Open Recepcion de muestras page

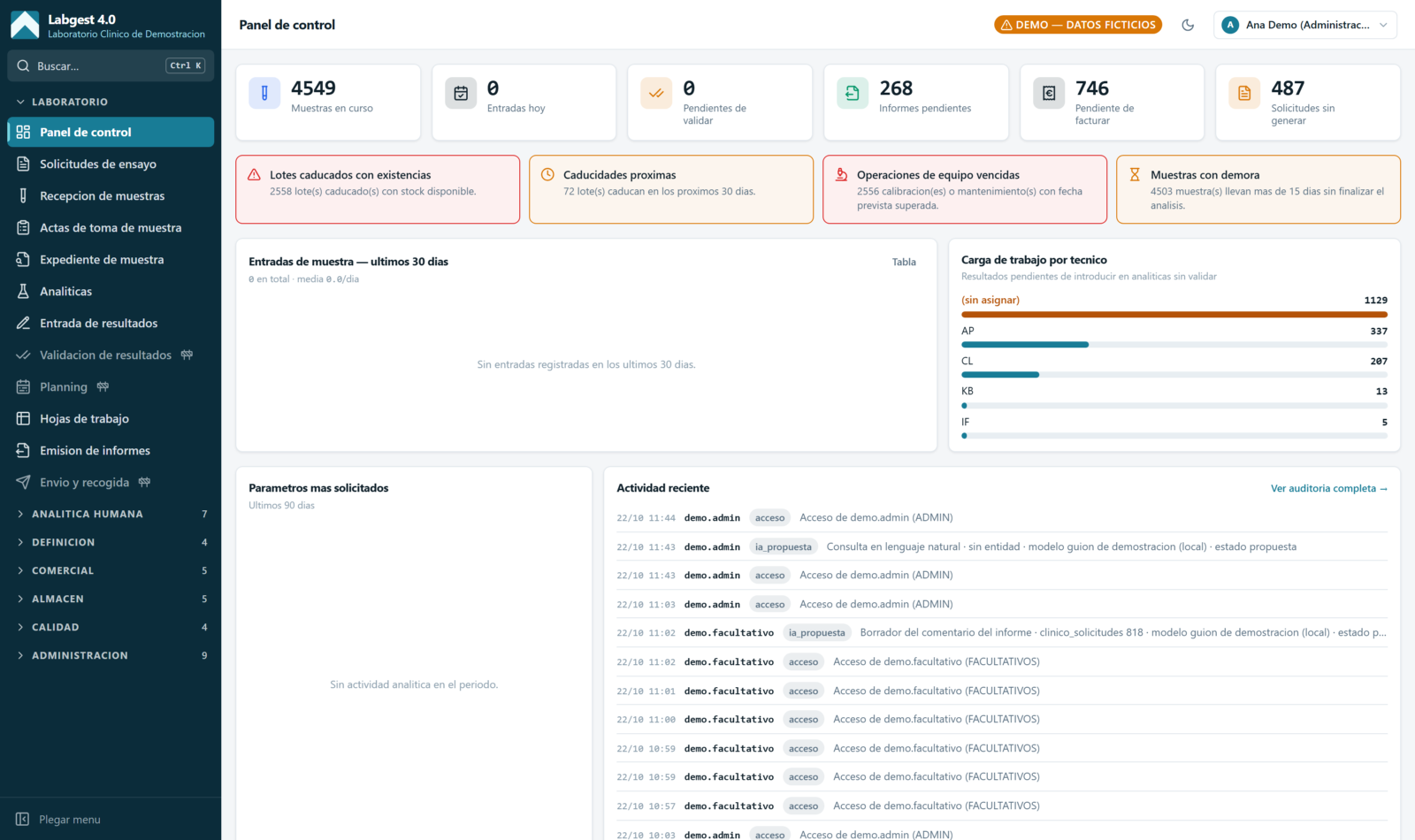point(111,195)
